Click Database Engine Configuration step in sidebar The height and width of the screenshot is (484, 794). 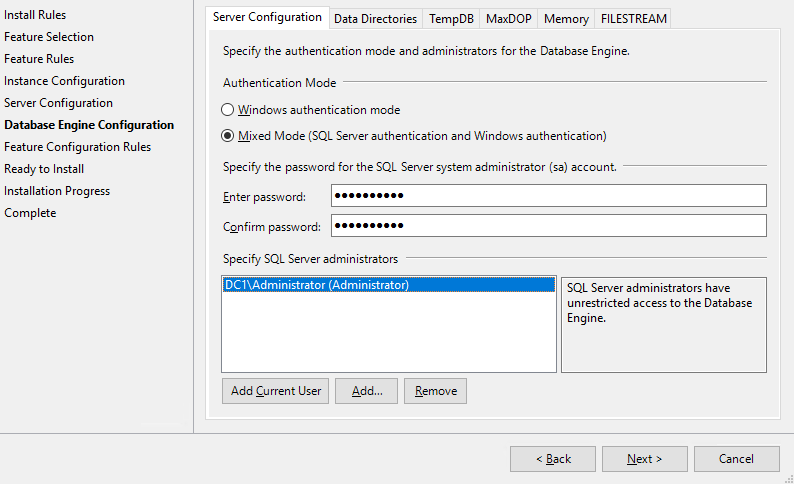click(x=89, y=125)
